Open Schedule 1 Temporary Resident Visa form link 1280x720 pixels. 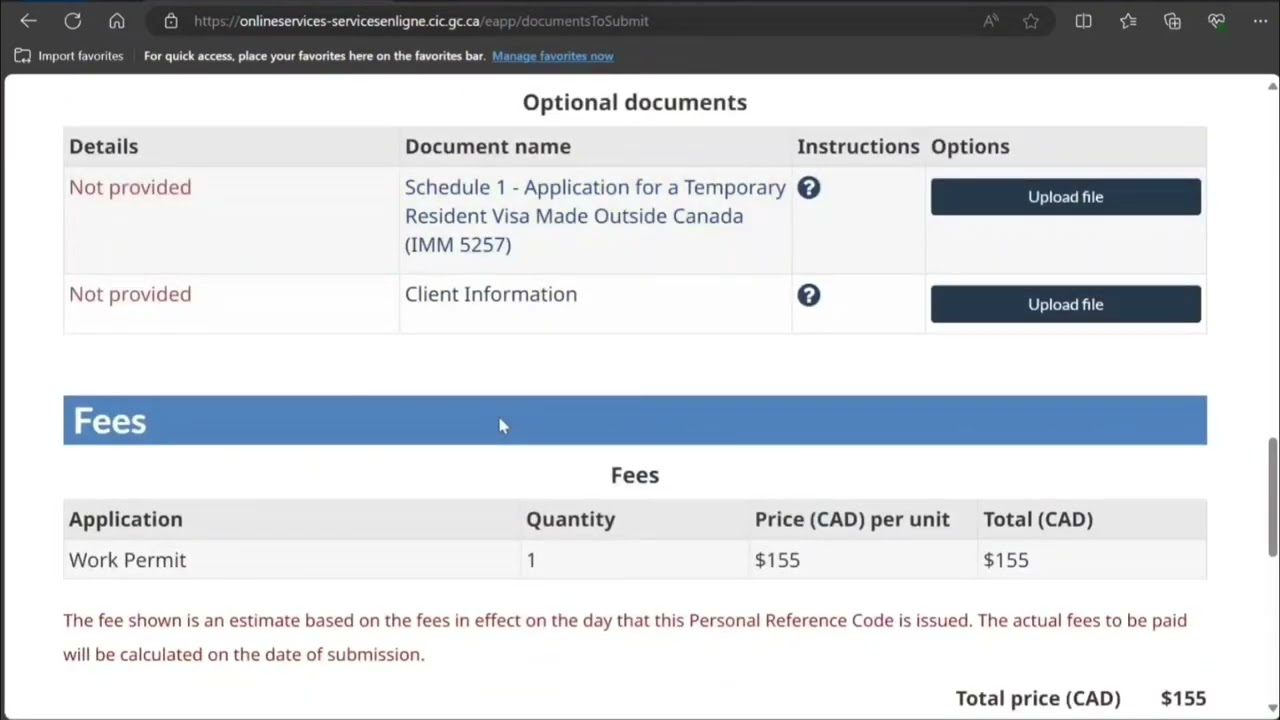(595, 216)
